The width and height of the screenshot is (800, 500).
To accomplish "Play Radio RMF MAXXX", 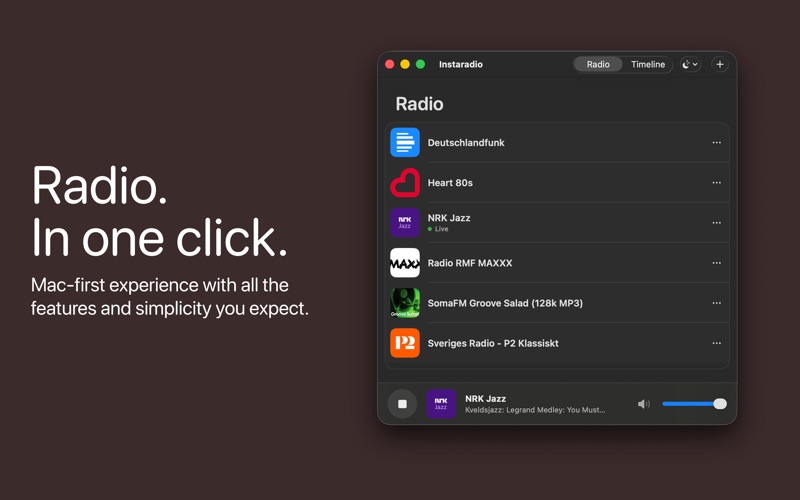I will (x=557, y=263).
